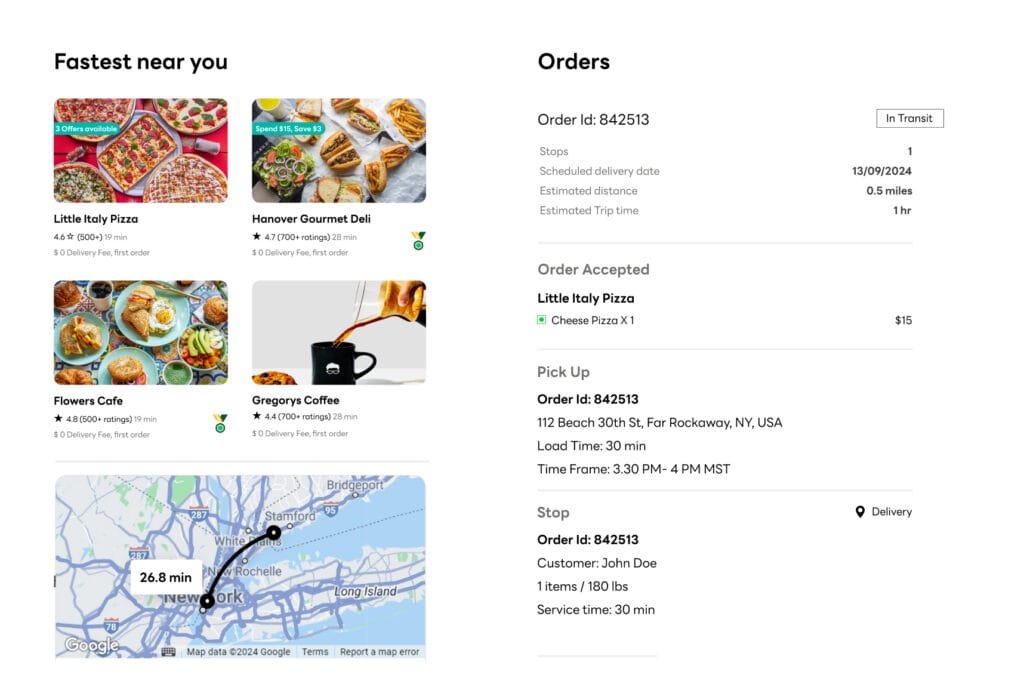Viewport: 1024px width, 684px height.
Task: Click the medal badge beside Flowers Cafe
Action: 220,423
